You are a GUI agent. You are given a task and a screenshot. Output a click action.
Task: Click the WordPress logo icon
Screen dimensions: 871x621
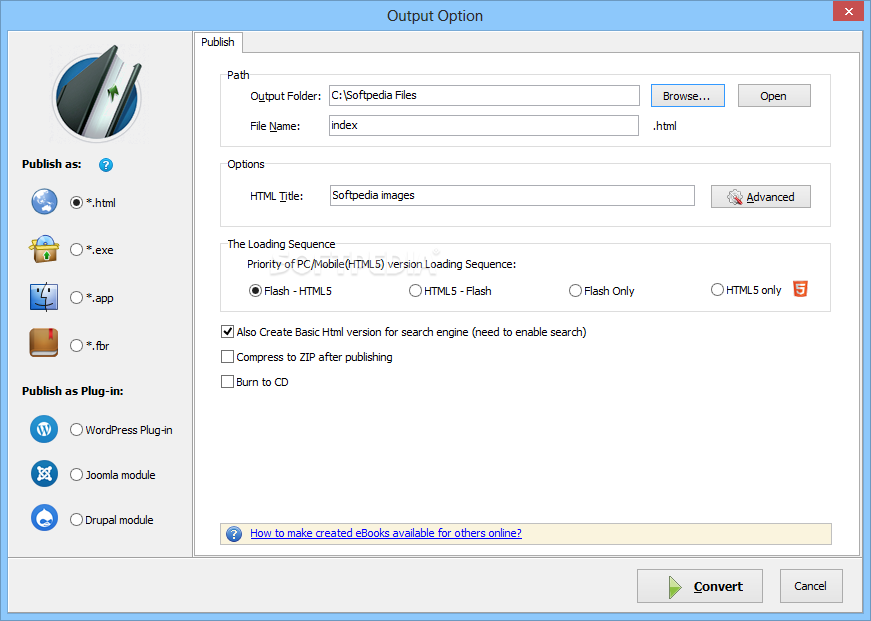pos(44,429)
